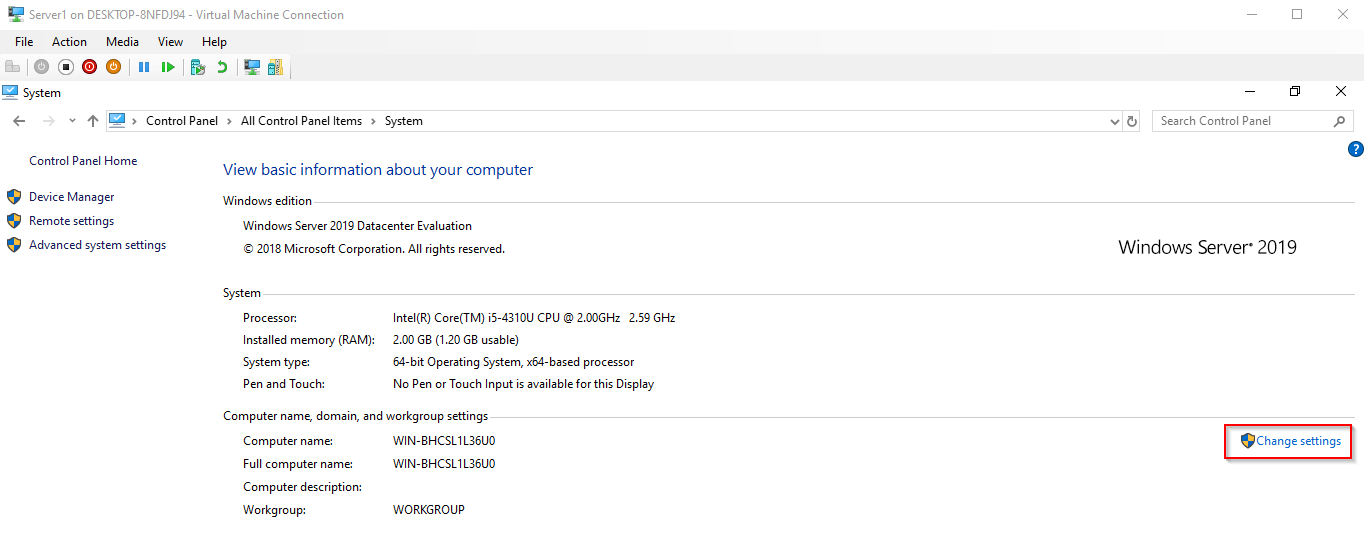Image resolution: width=1364 pixels, height=536 pixels.
Task: Open Control Panel Home
Action: pos(83,161)
